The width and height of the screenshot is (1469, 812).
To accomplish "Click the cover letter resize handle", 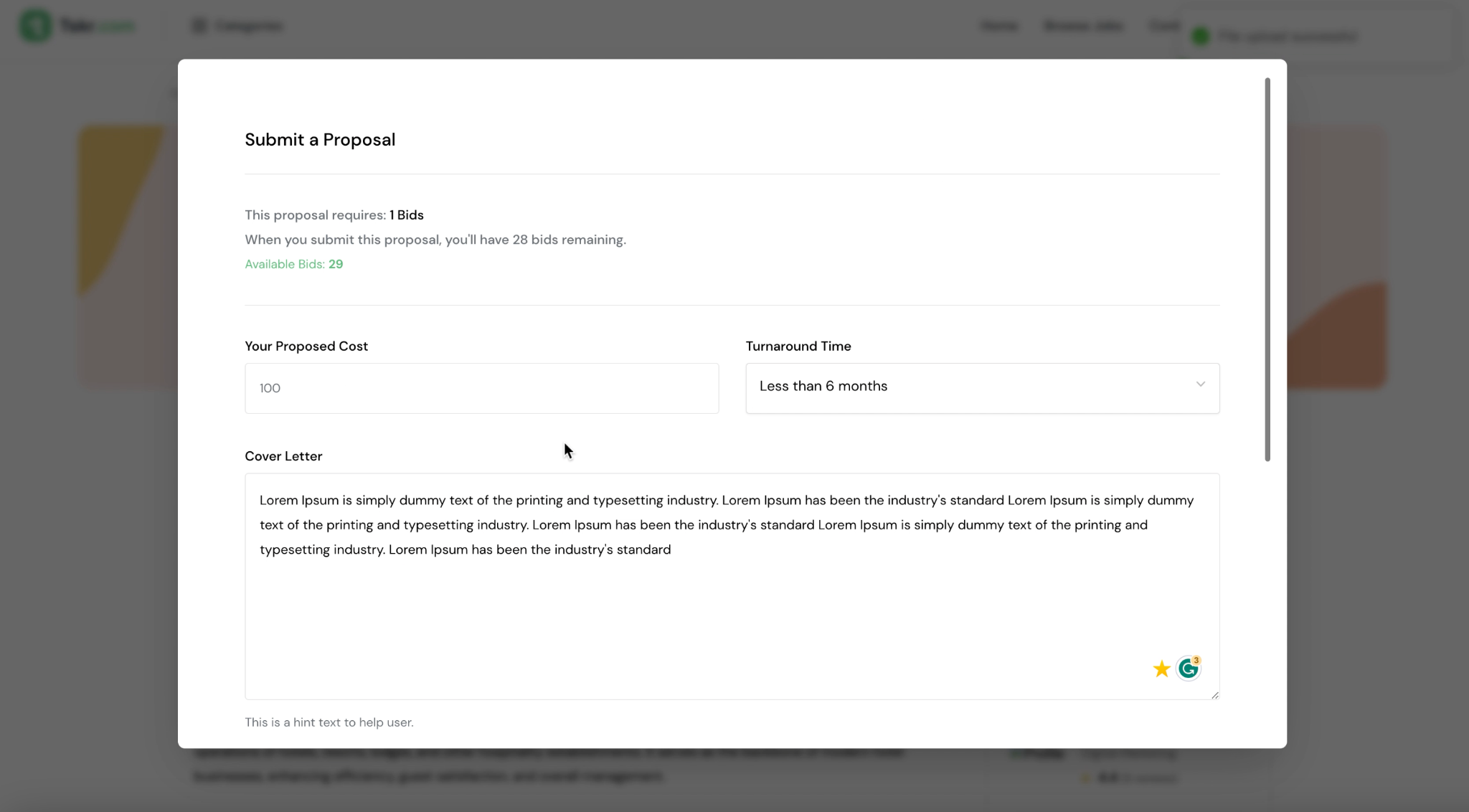I will tap(1214, 694).
